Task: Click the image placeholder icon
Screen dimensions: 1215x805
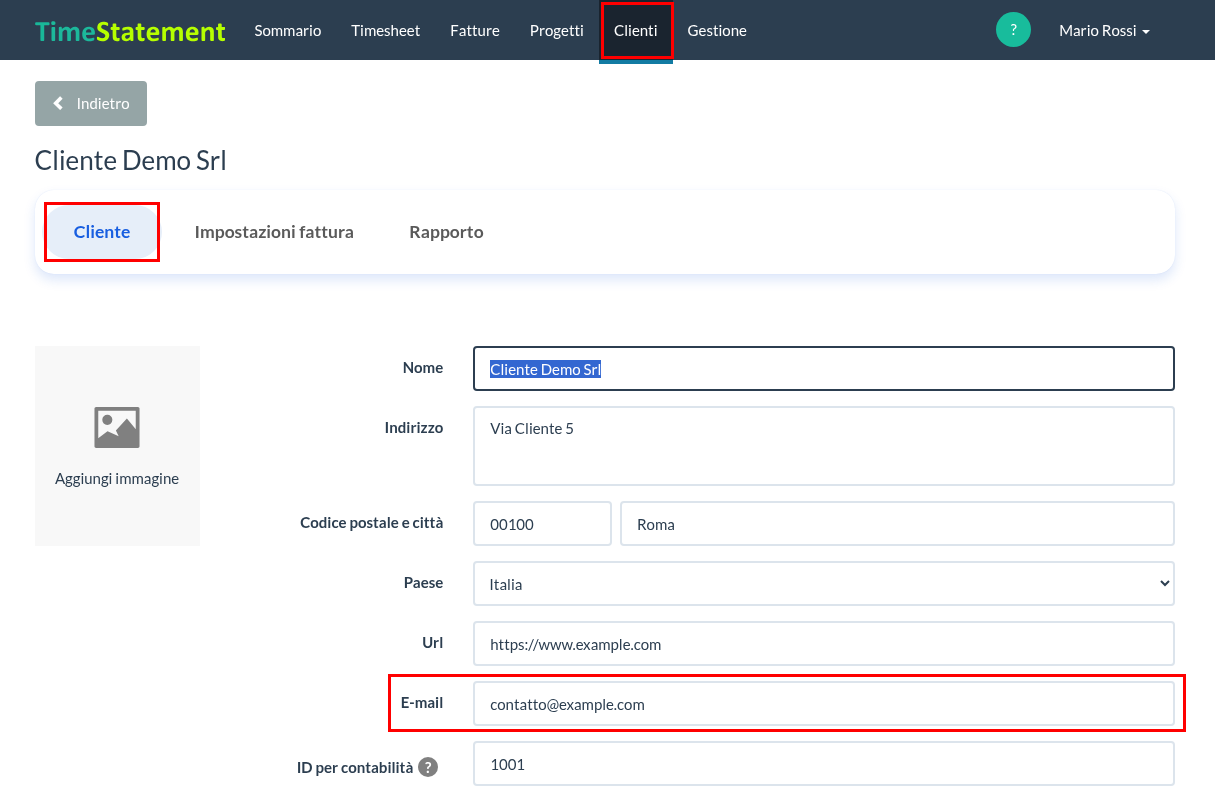Action: coord(117,427)
